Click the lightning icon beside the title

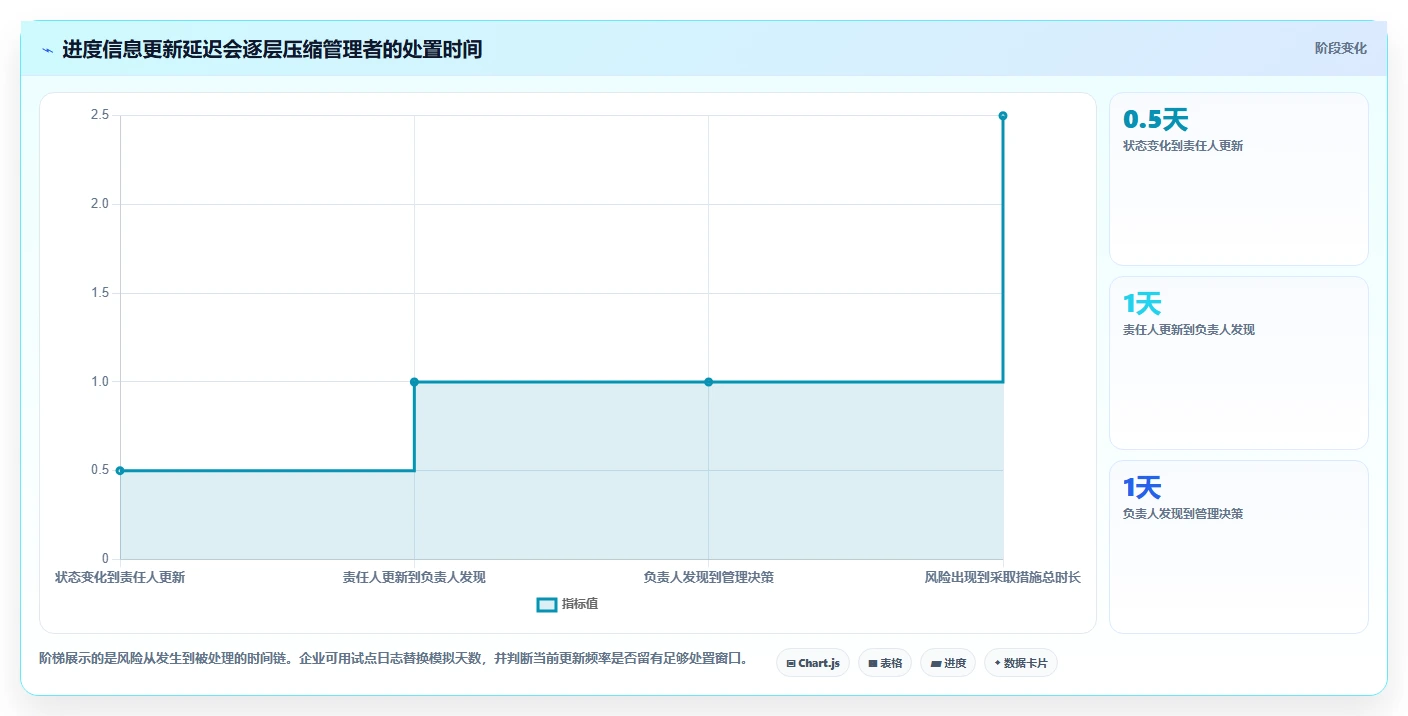(x=47, y=50)
